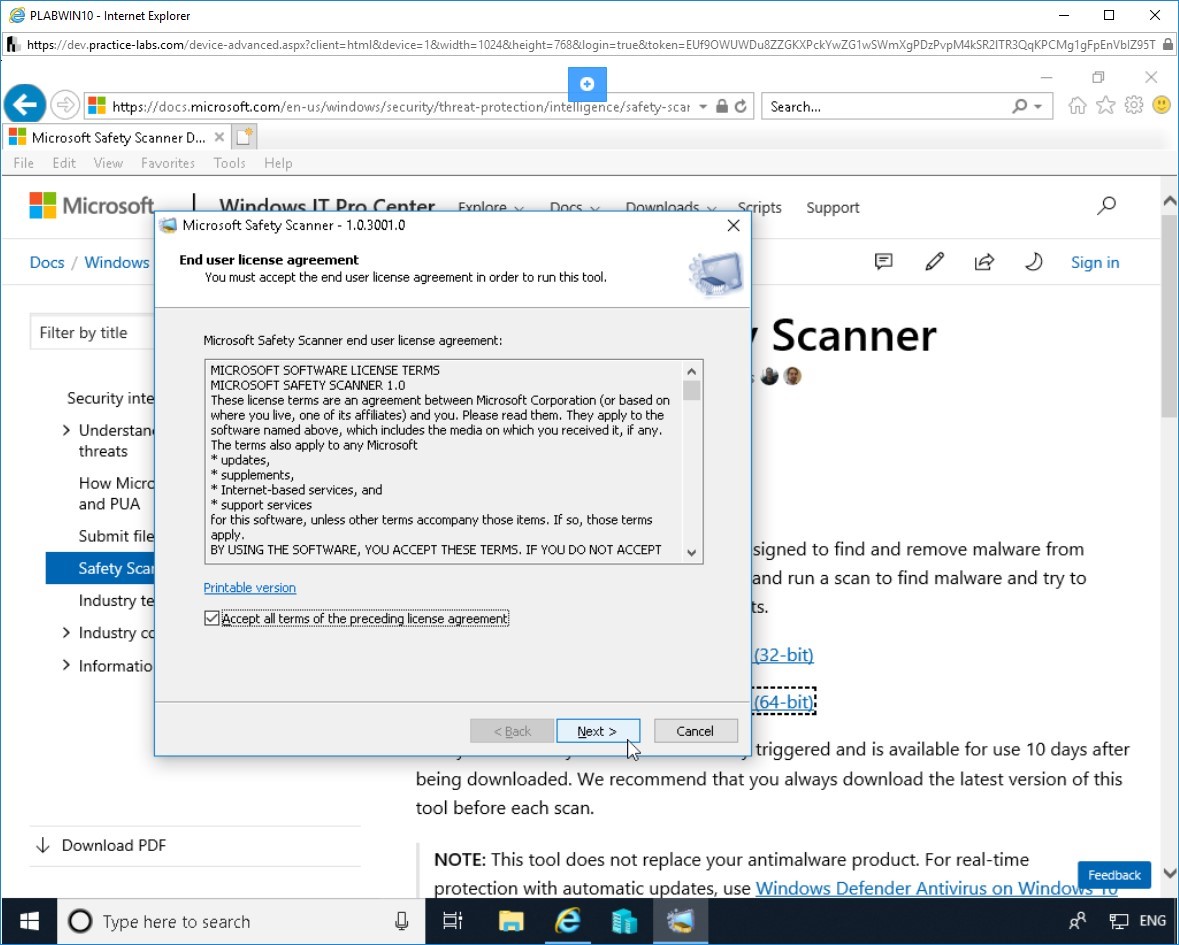
Task: Click the share icon on the docs page
Action: [984, 262]
